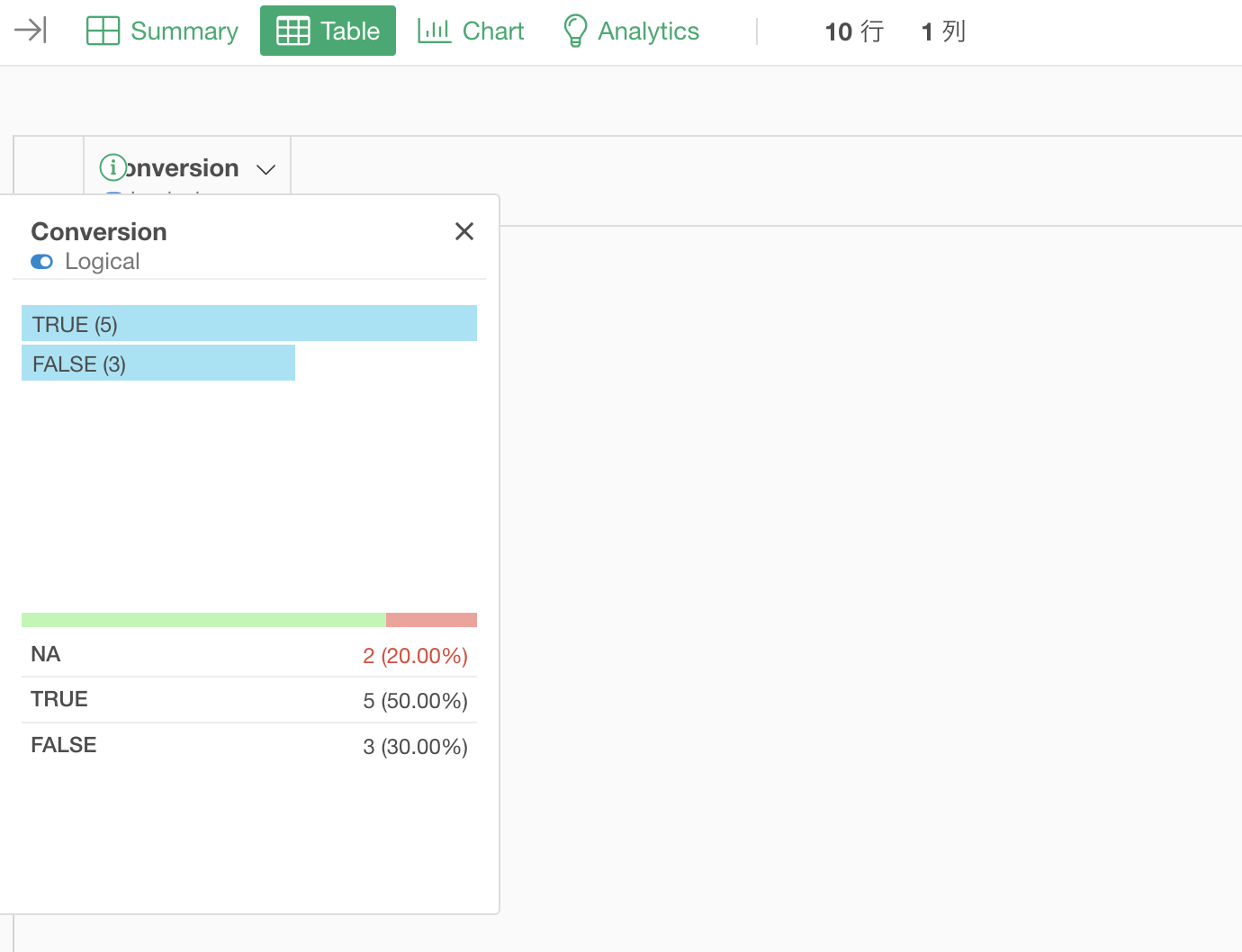Close the Conversion summary popup

[x=464, y=231]
